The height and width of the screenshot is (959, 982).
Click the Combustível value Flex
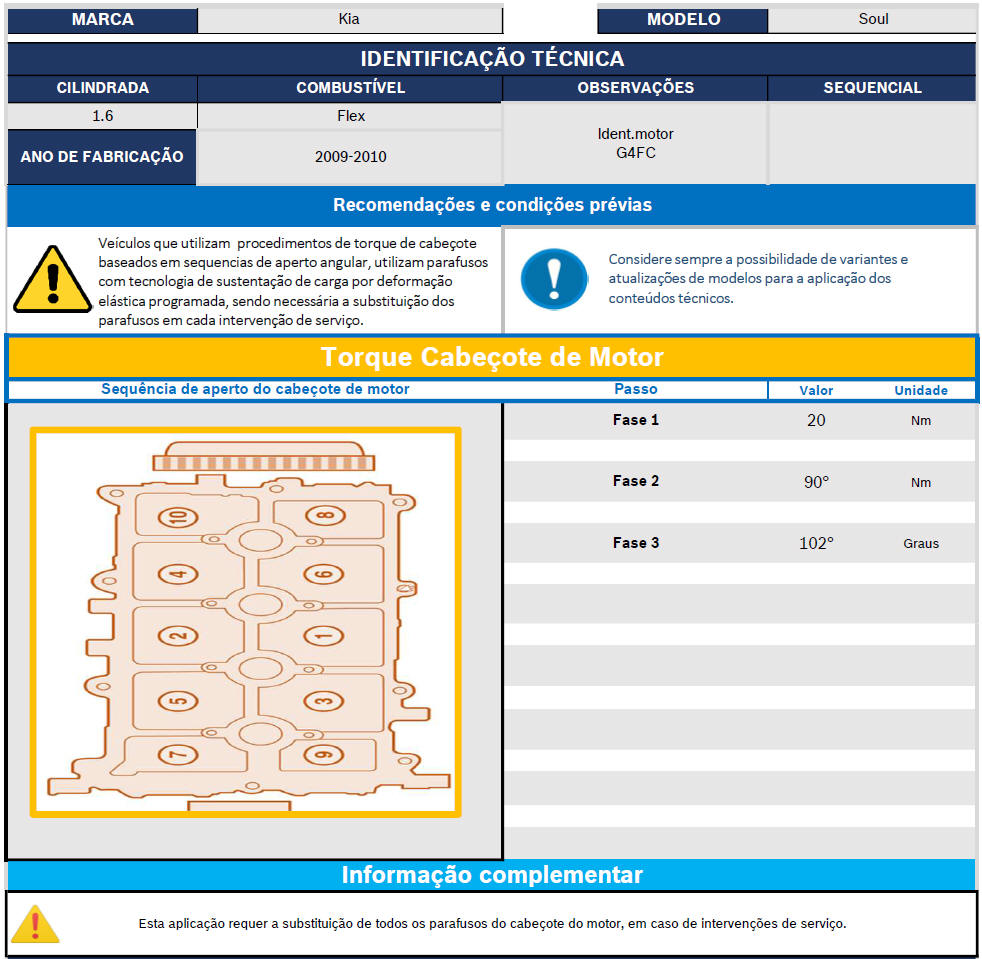pos(350,116)
